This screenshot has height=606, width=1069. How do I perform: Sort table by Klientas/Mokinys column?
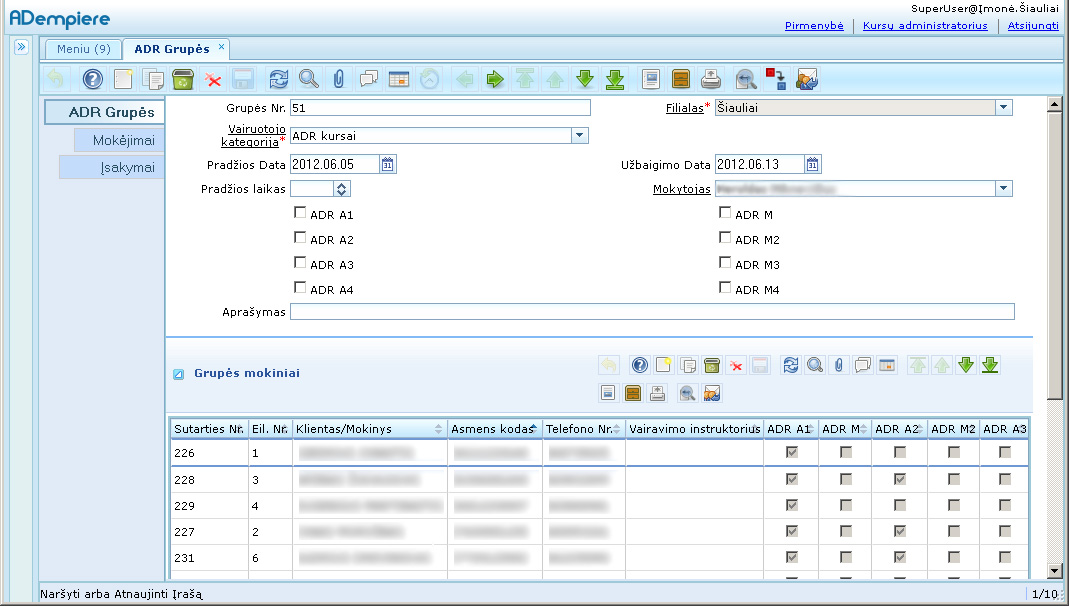tap(370, 429)
